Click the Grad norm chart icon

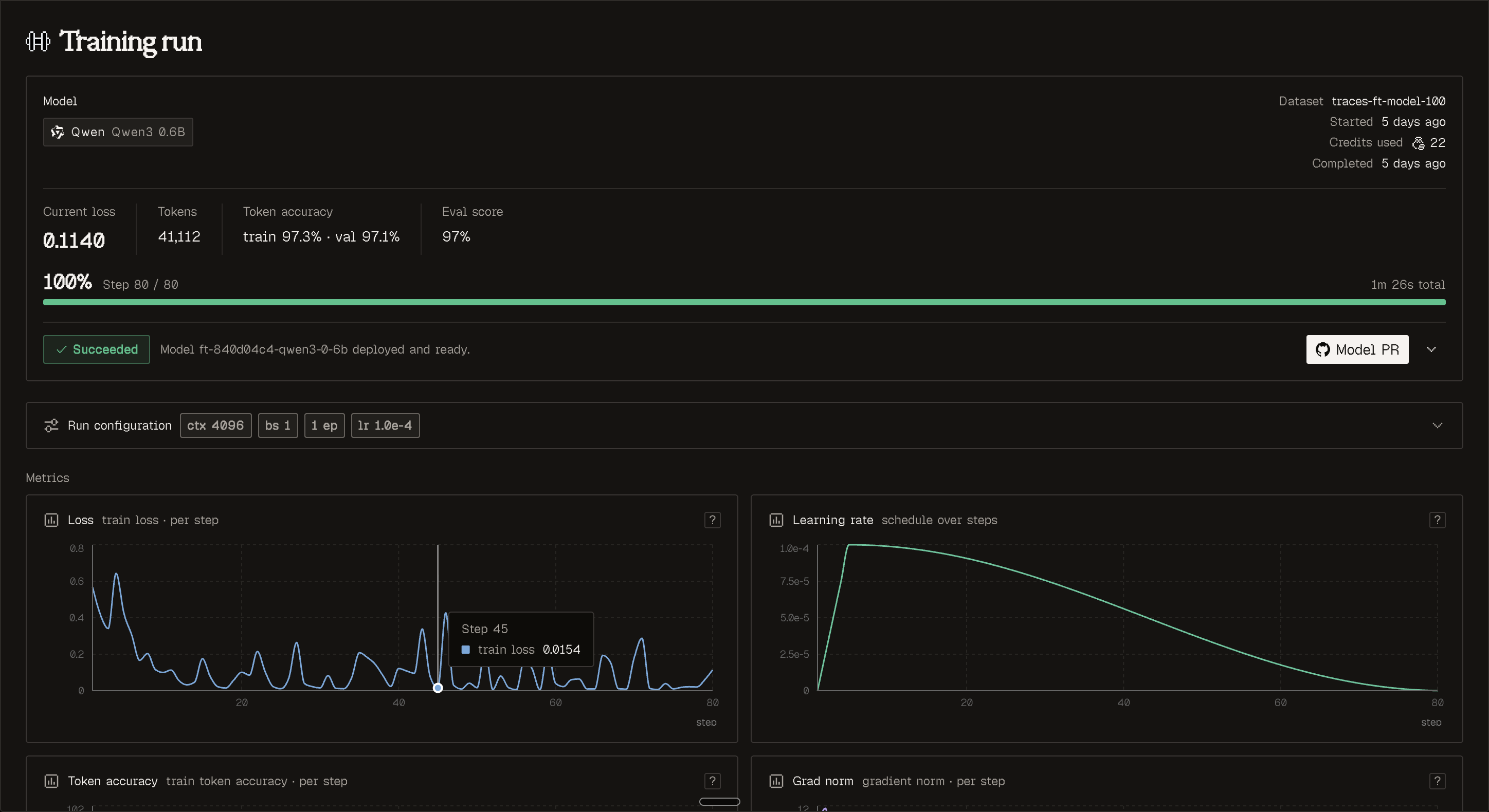coord(776,781)
